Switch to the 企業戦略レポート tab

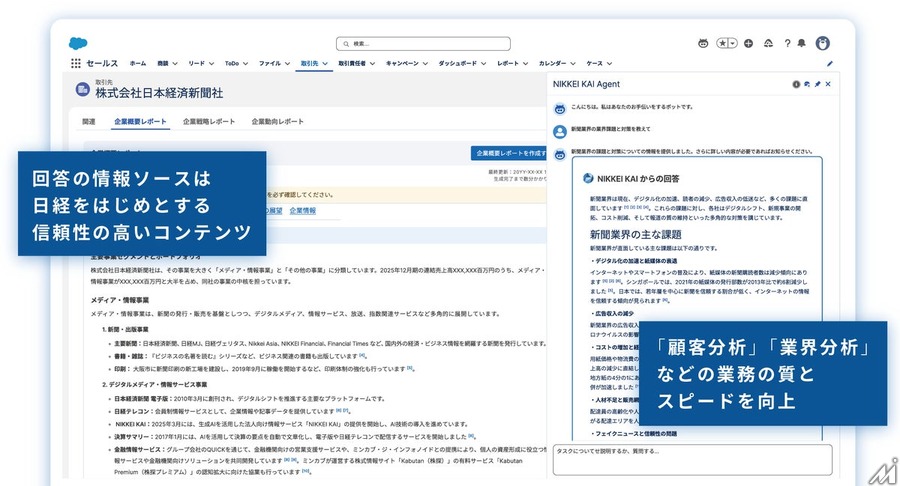[x=209, y=122]
